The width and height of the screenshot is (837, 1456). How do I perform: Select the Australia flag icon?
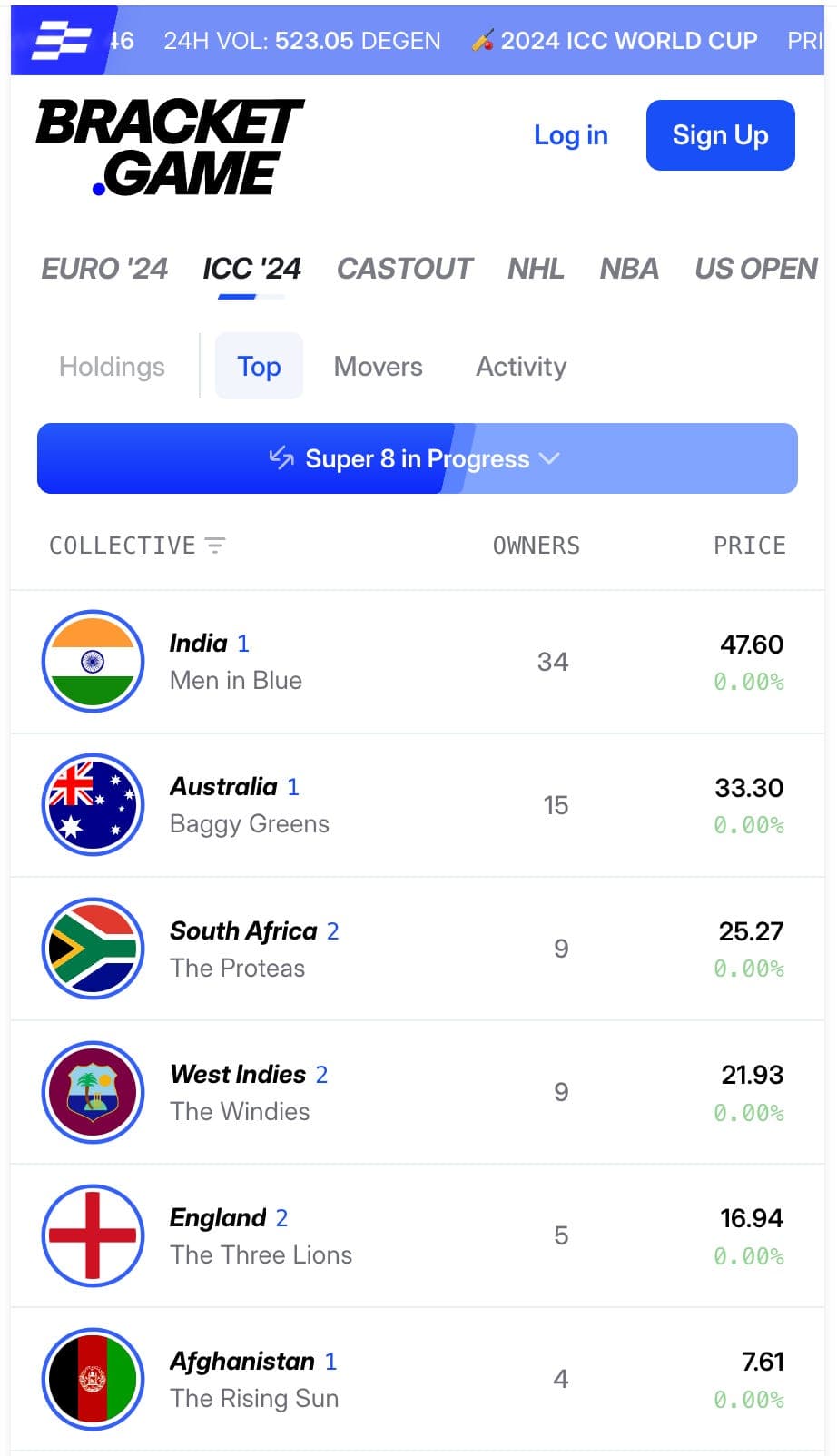[x=94, y=805]
